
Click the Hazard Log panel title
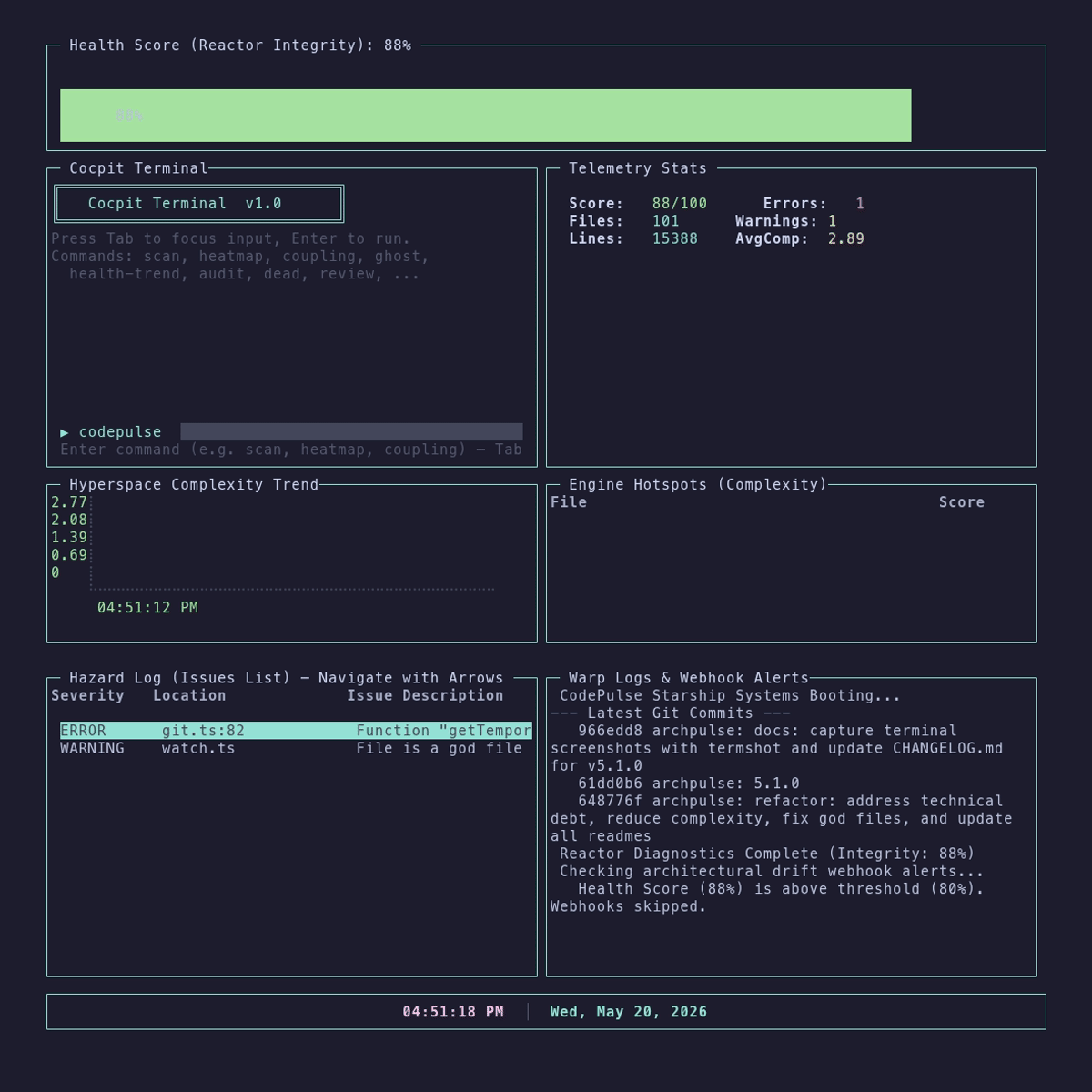pyautogui.click(x=287, y=678)
